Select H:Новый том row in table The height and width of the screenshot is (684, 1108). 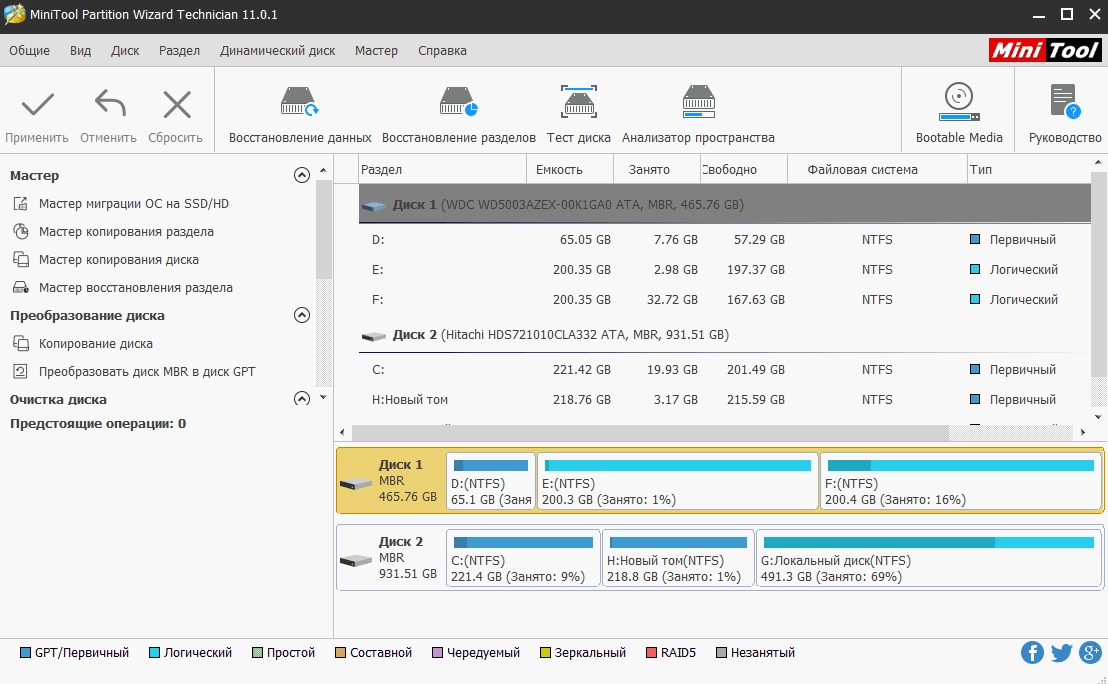pos(724,399)
